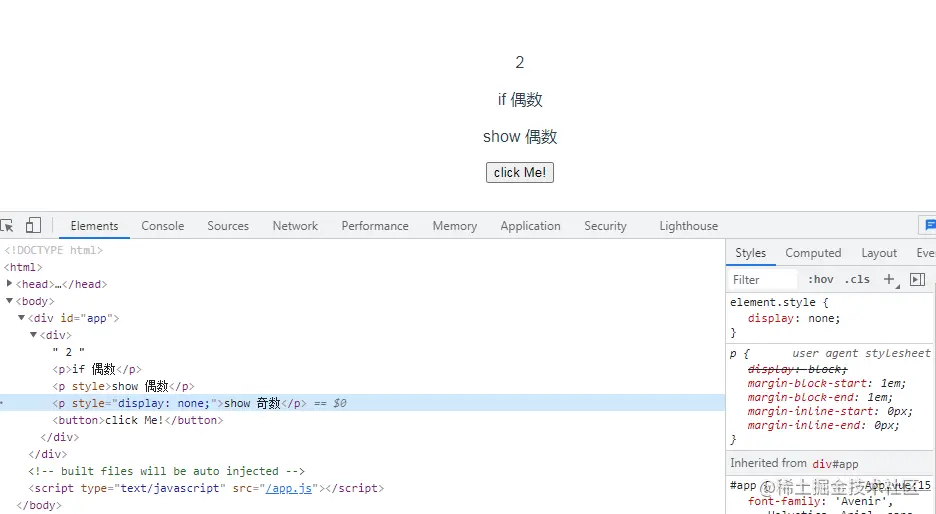Select the button "click Me!" DOM node

[137, 420]
